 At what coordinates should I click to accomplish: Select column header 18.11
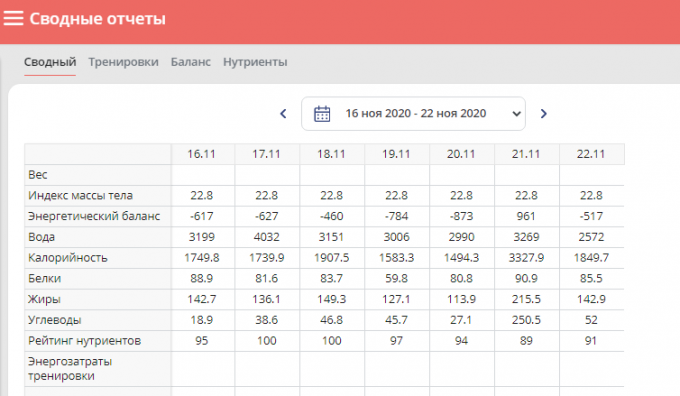331,154
